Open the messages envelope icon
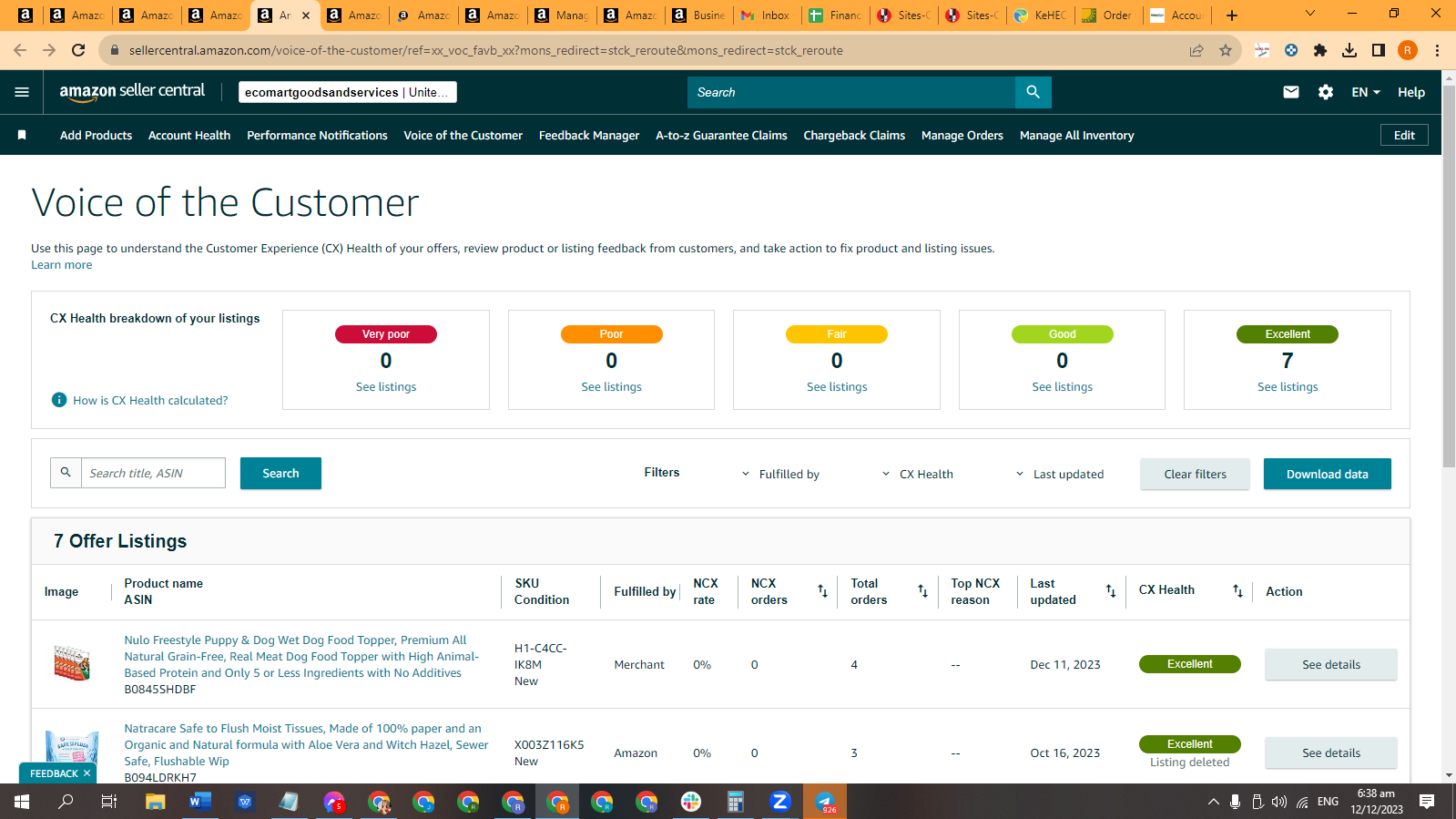 1291,92
